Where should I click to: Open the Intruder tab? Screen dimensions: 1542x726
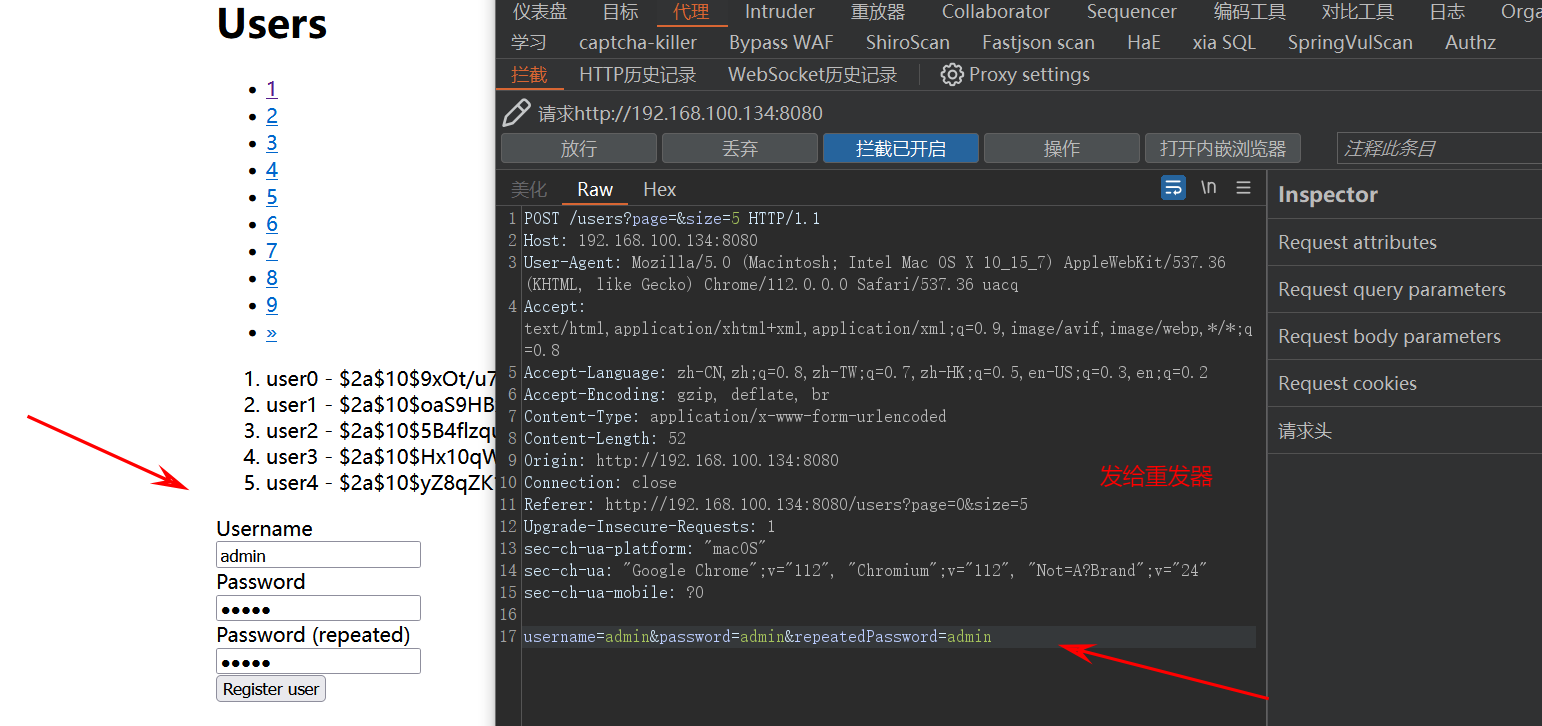[x=780, y=12]
